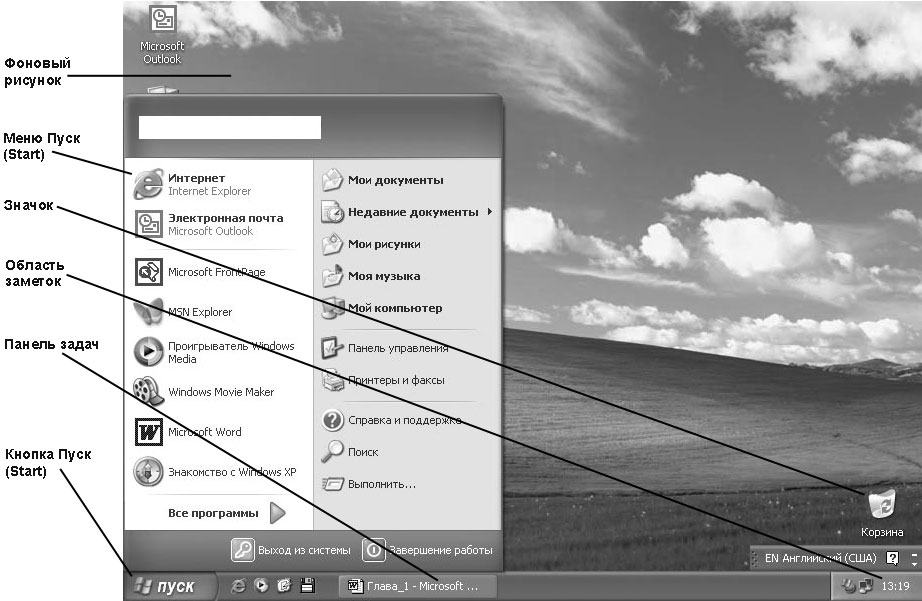Viewport: 922px width, 601px height.
Task: Click the пуск (Start) button
Action: point(166,586)
